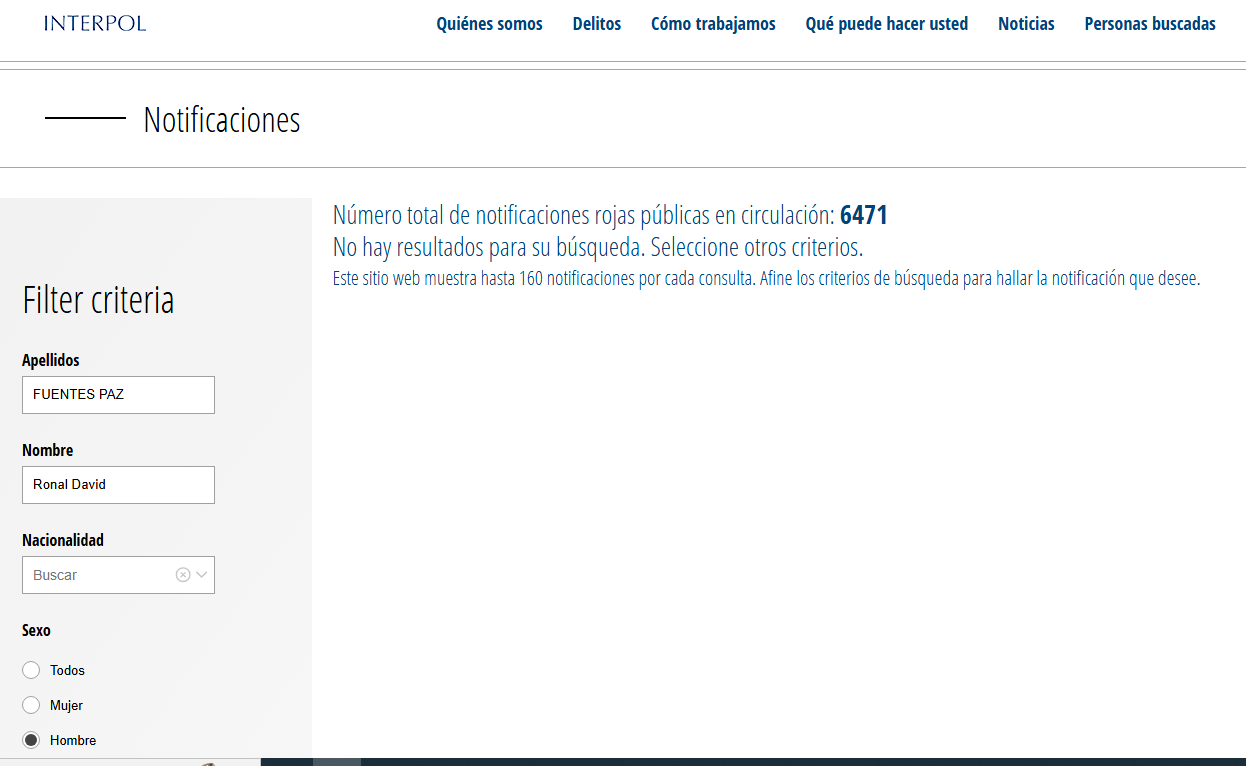Click the Notificaciones page heading
Screen dimensions: 1246x766
click(x=221, y=120)
